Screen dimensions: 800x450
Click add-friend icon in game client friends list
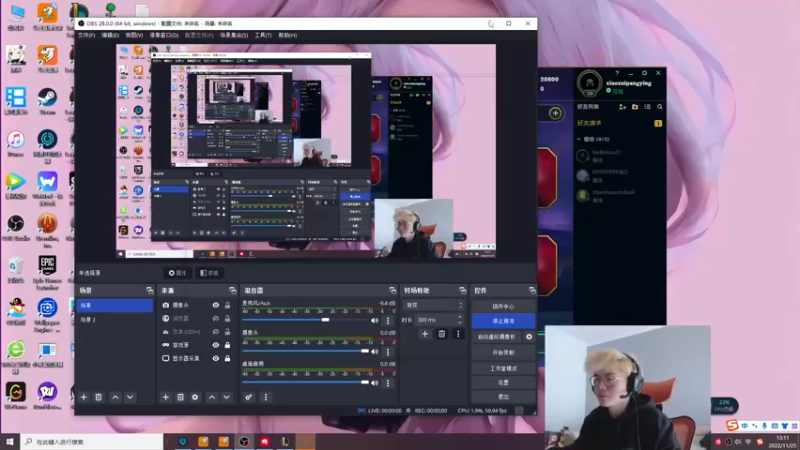(622, 107)
